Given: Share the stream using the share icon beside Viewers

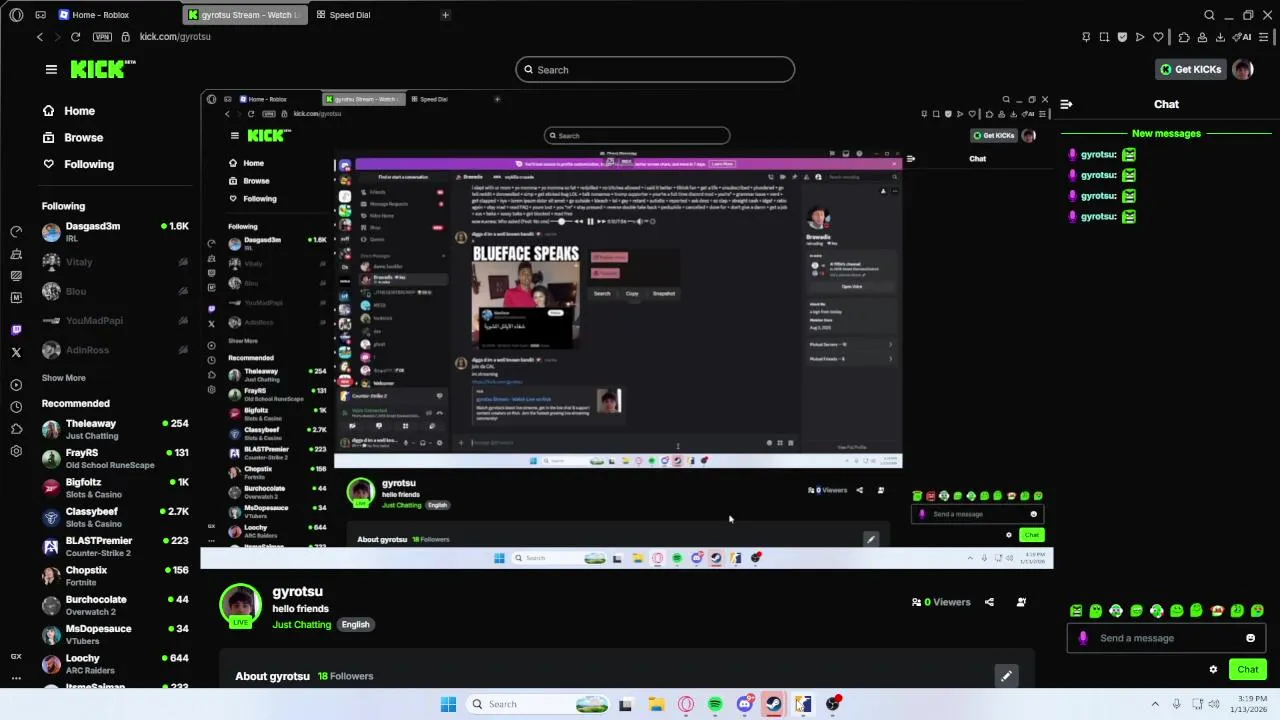Looking at the screenshot, I should pyautogui.click(x=989, y=602).
